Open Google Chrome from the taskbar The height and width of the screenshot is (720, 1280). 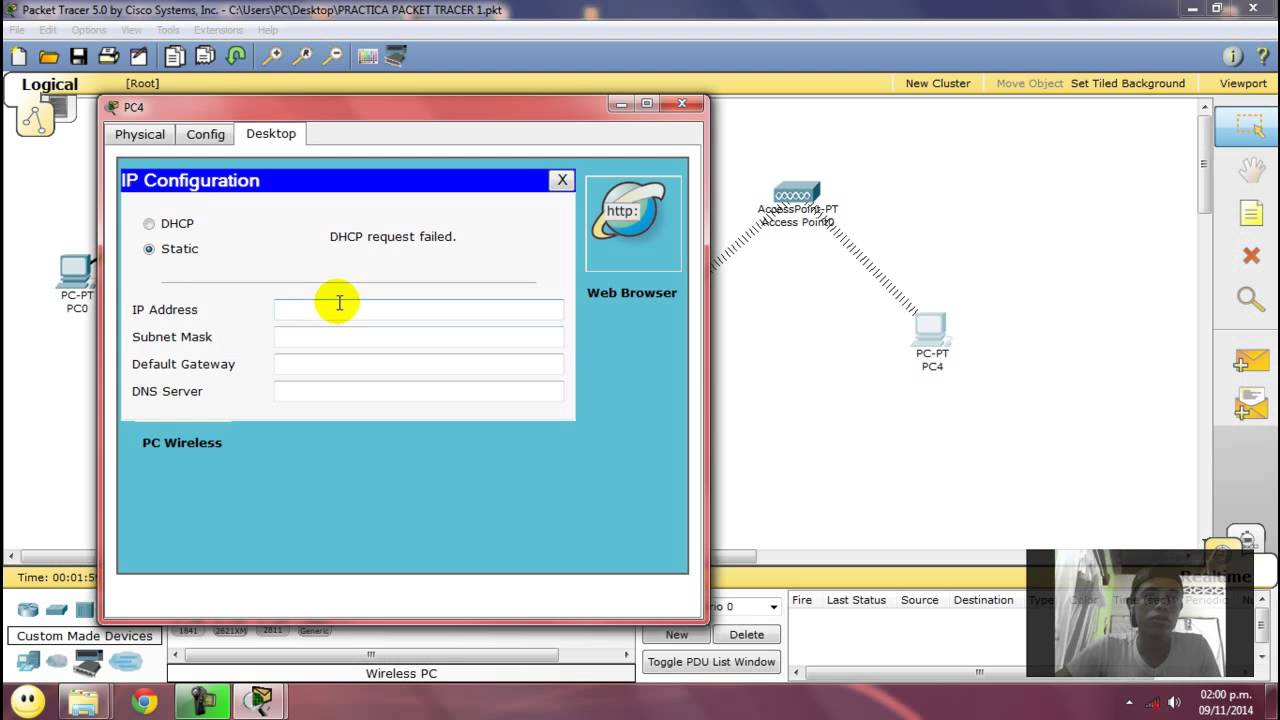[x=145, y=702]
